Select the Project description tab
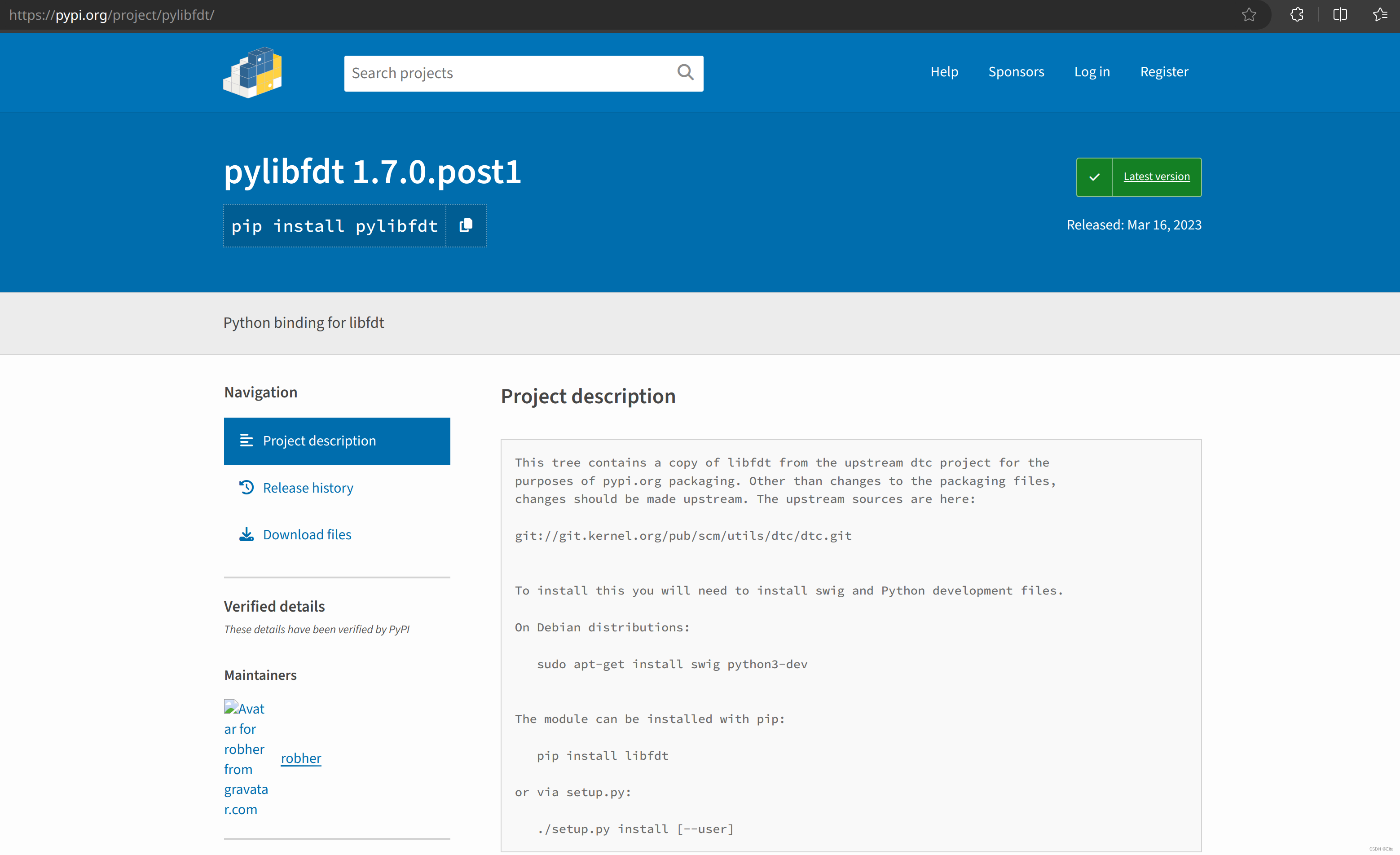This screenshot has width=1400, height=855. pyautogui.click(x=337, y=441)
